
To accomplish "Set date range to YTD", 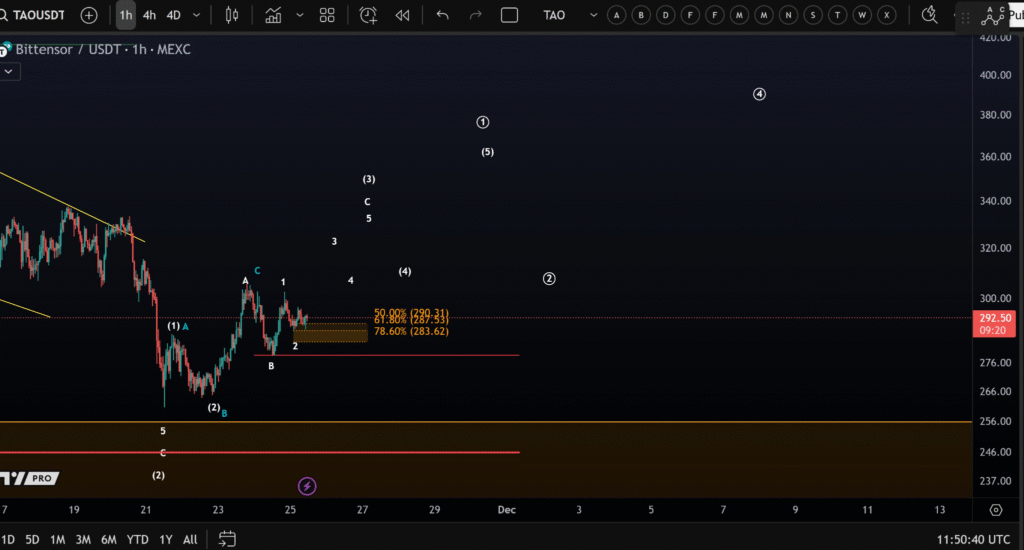I will (138, 539).
